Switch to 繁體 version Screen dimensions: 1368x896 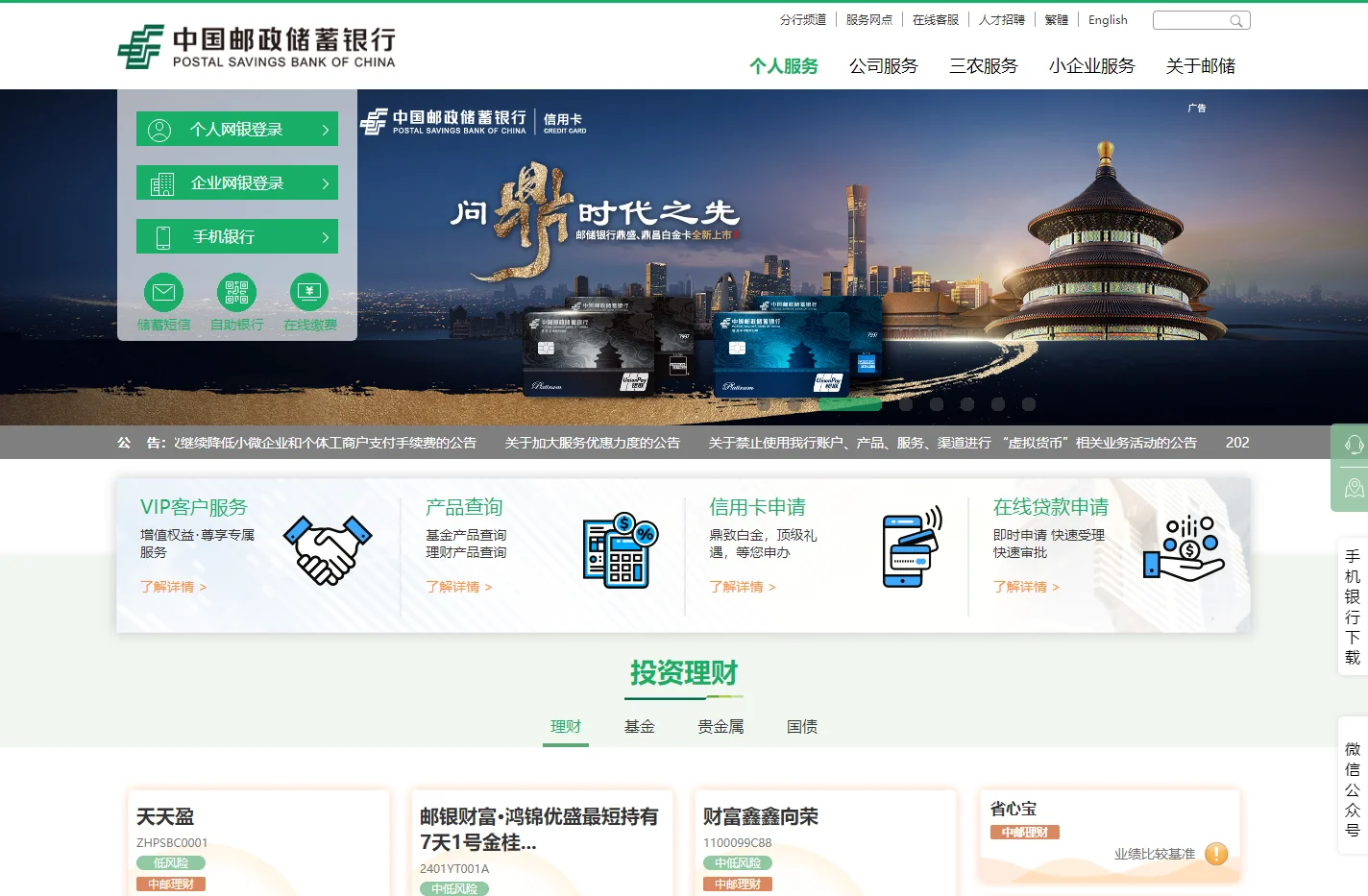(x=1057, y=20)
